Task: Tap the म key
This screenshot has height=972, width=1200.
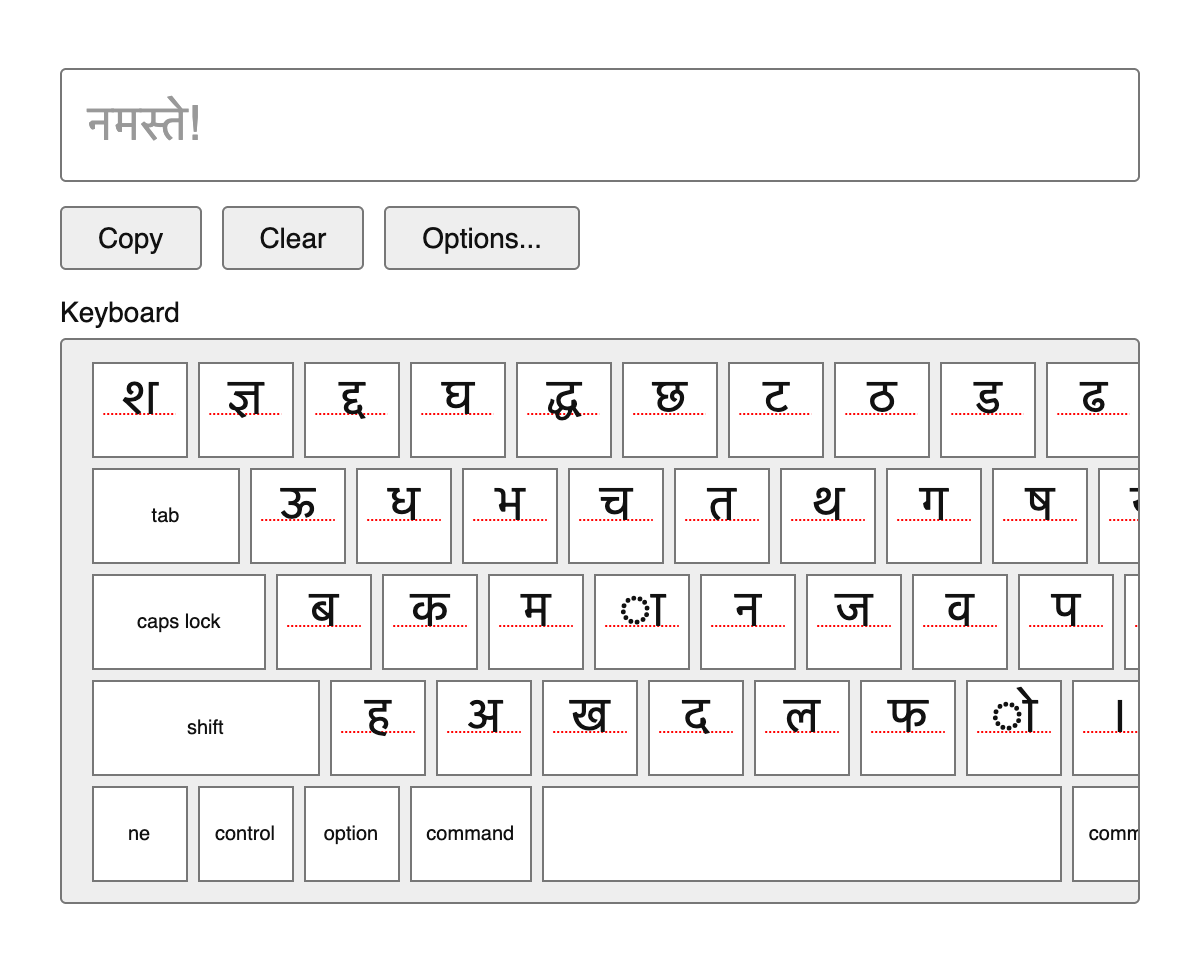Action: click(x=536, y=622)
